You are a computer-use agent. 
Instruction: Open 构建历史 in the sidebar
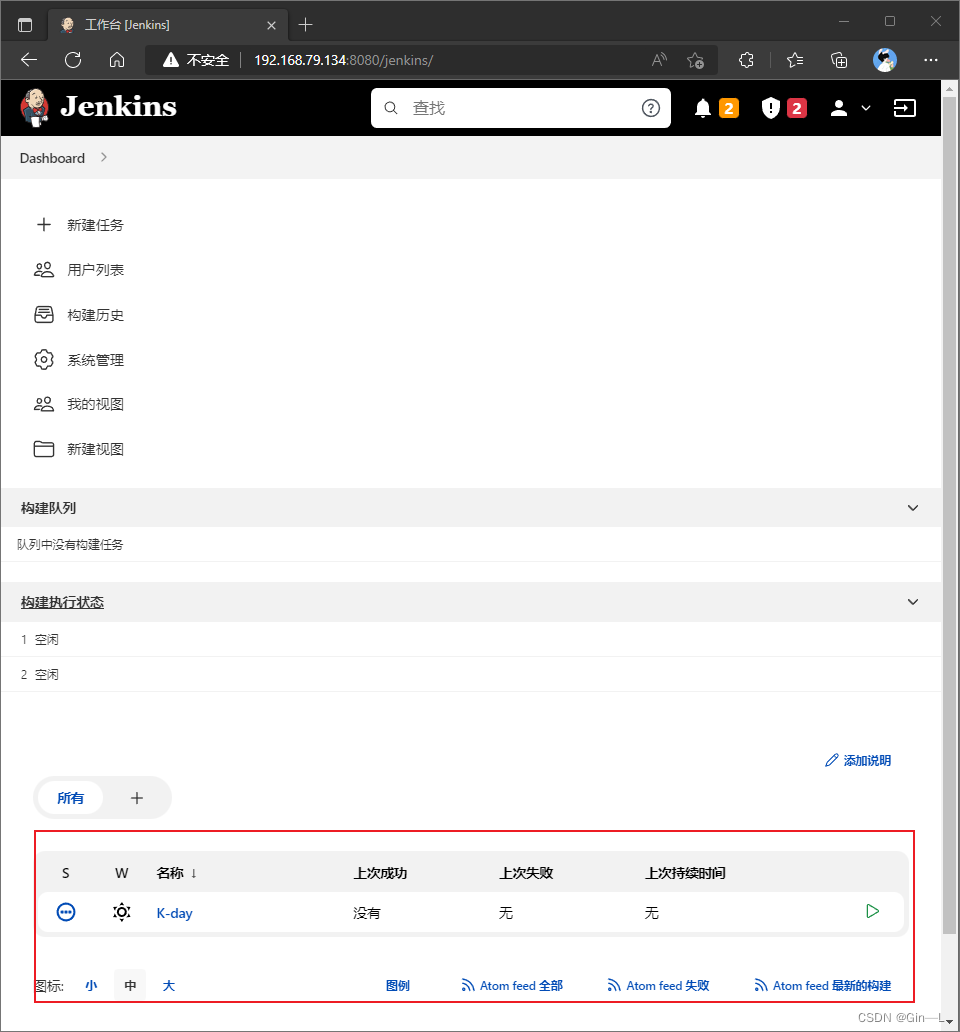(79, 315)
